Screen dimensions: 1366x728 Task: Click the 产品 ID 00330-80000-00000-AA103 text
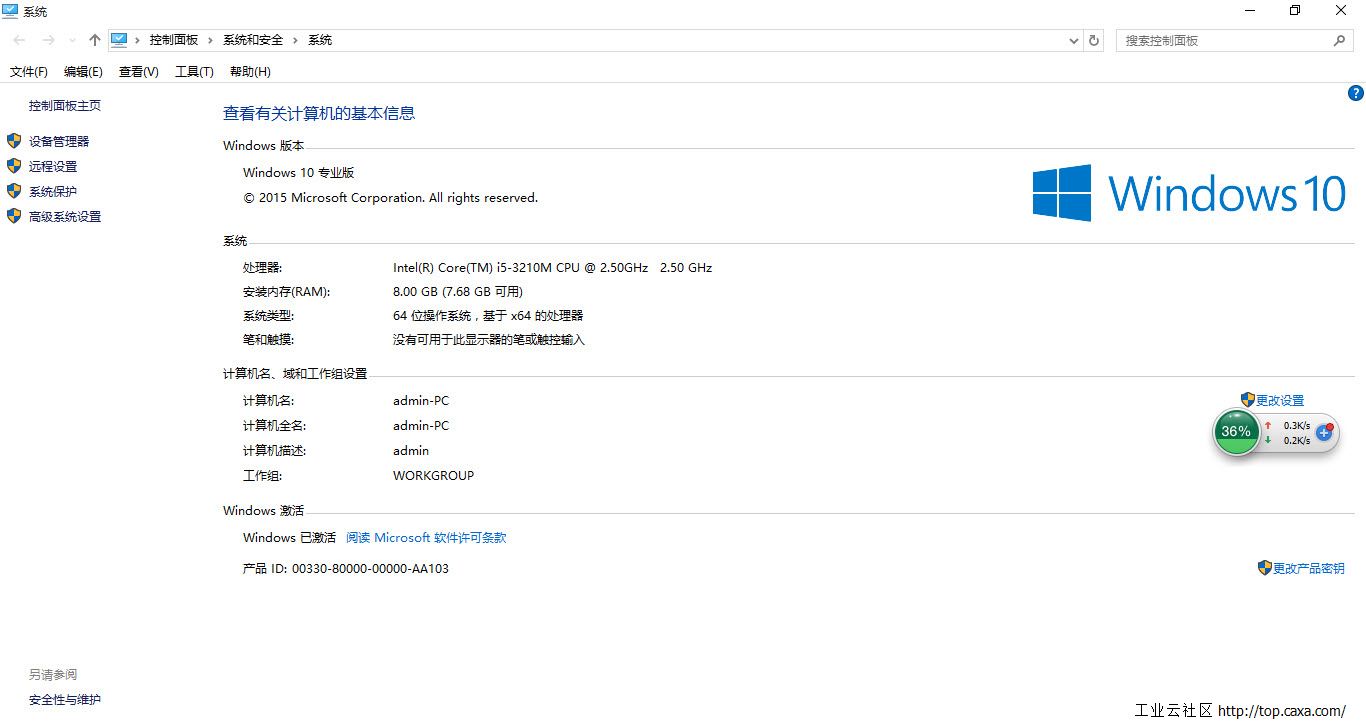[x=346, y=569]
